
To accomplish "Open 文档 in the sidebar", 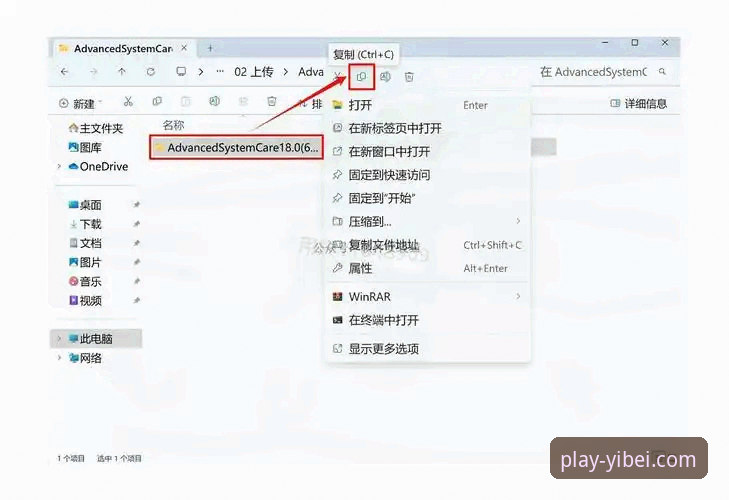I will 85,243.
